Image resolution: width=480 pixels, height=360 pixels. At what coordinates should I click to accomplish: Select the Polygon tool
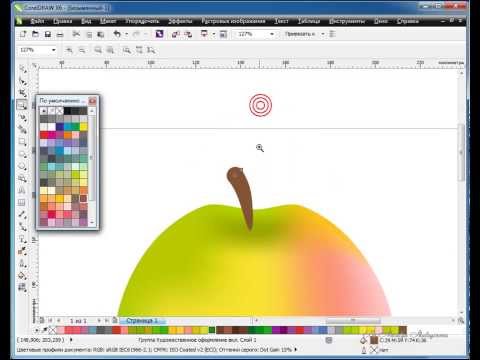[x=22, y=166]
